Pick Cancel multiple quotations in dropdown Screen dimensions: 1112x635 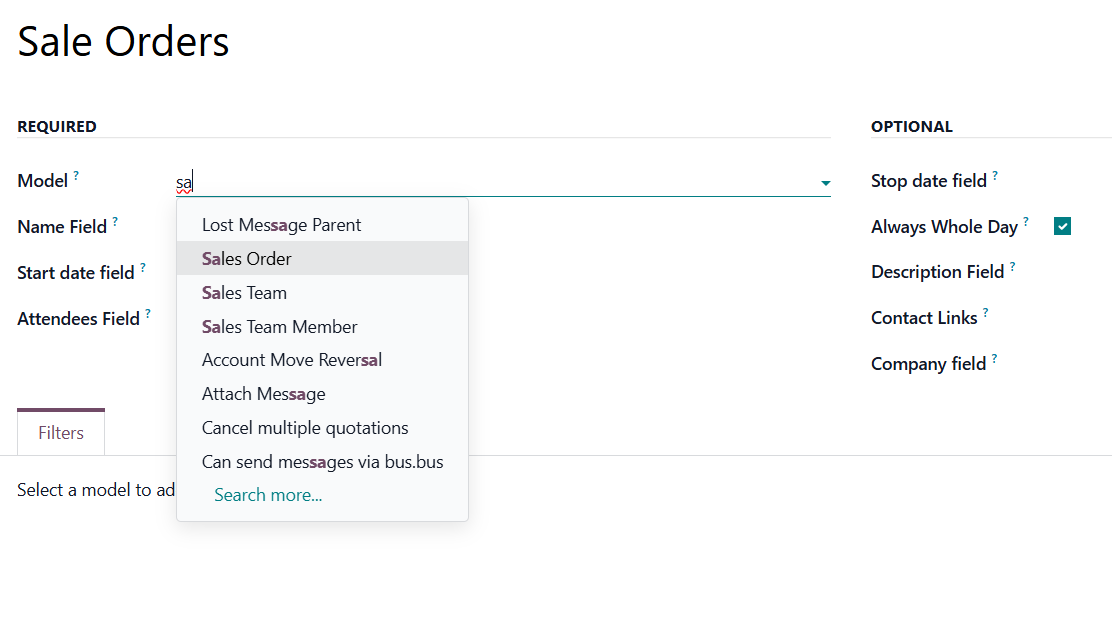click(305, 428)
